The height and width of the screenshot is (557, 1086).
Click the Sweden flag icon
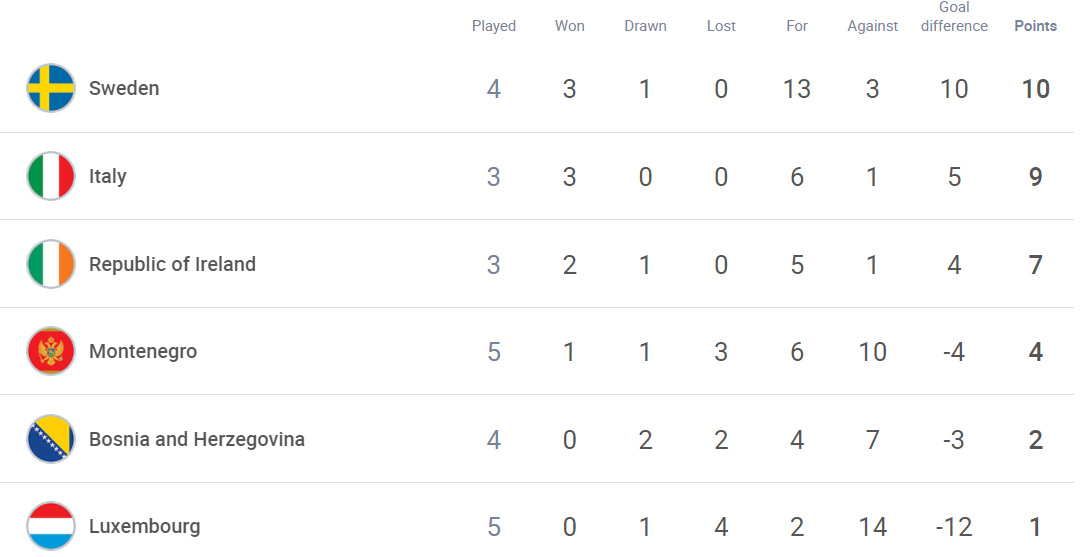pyautogui.click(x=51, y=88)
